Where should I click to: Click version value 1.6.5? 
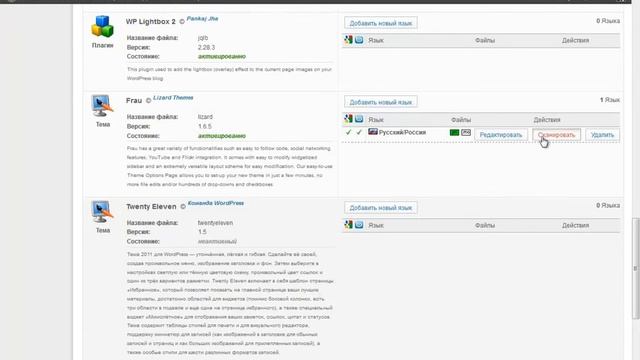(205, 127)
